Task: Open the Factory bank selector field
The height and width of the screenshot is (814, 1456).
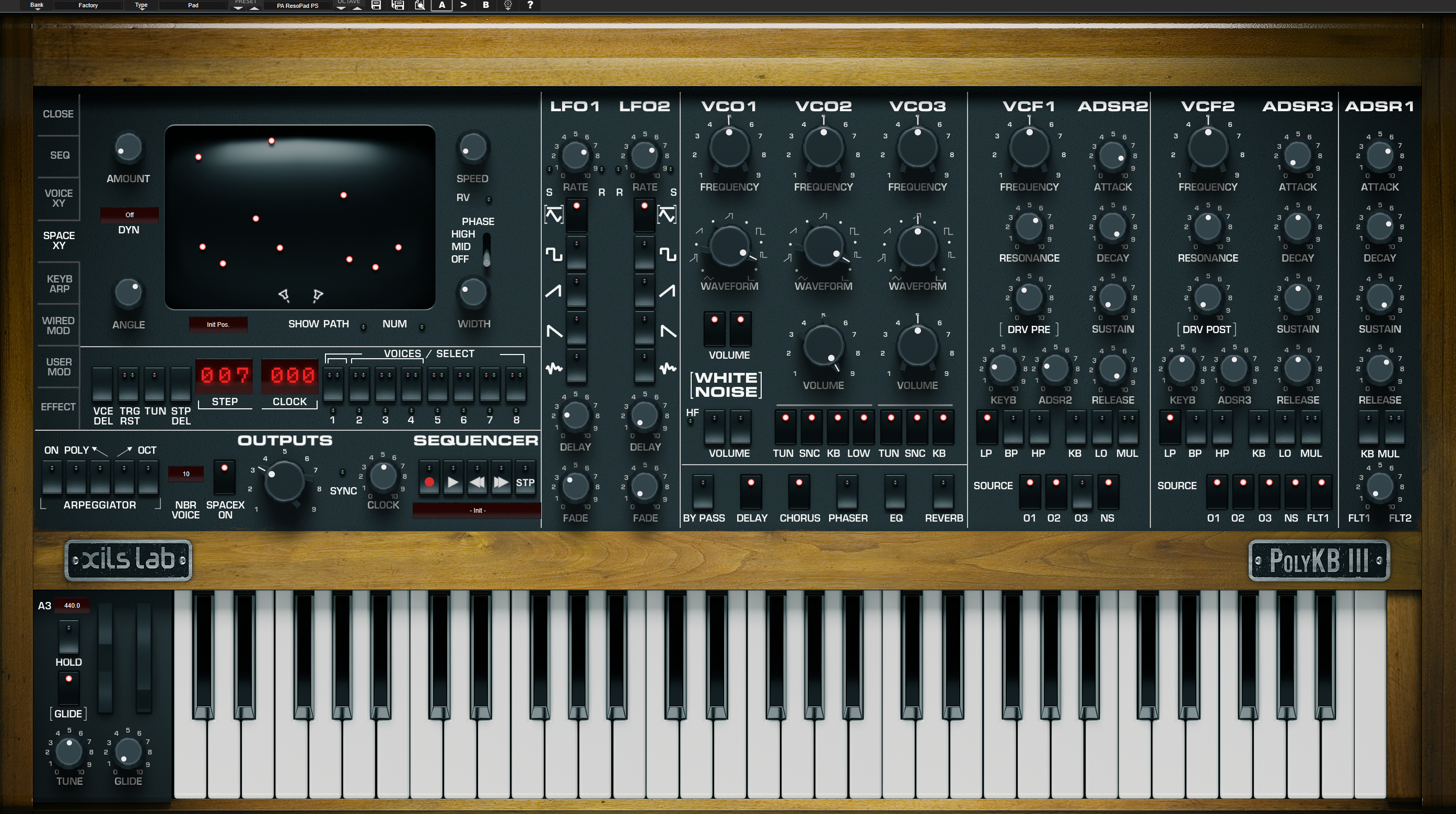Action: 88,5
